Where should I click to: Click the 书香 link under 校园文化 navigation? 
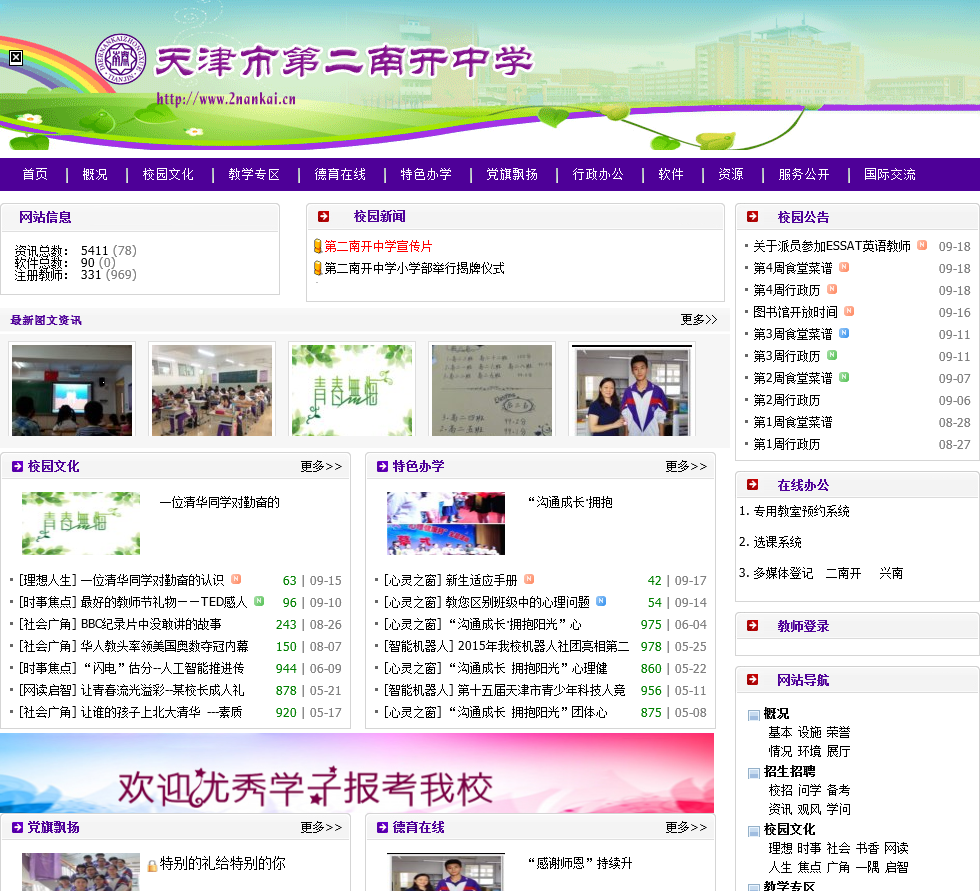pos(867,848)
